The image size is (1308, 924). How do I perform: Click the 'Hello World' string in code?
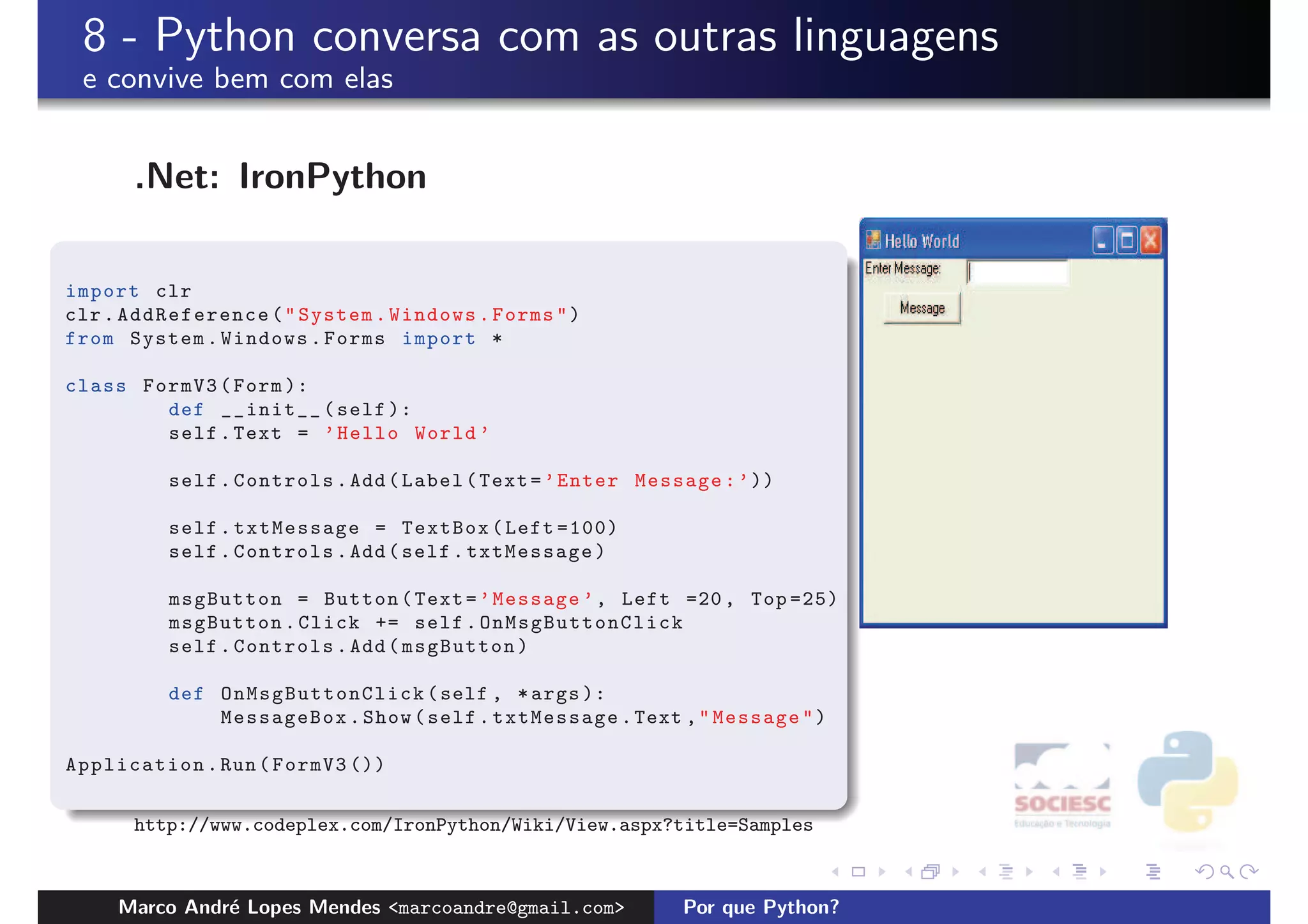click(407, 434)
